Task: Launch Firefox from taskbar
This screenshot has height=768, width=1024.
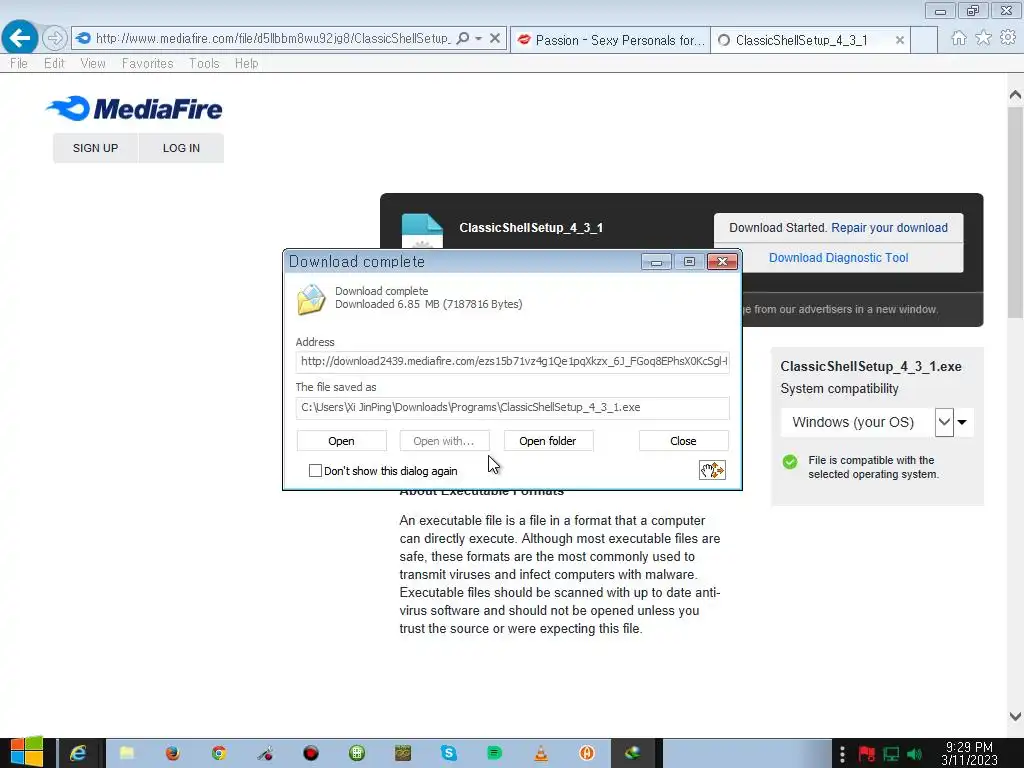Action: click(172, 754)
